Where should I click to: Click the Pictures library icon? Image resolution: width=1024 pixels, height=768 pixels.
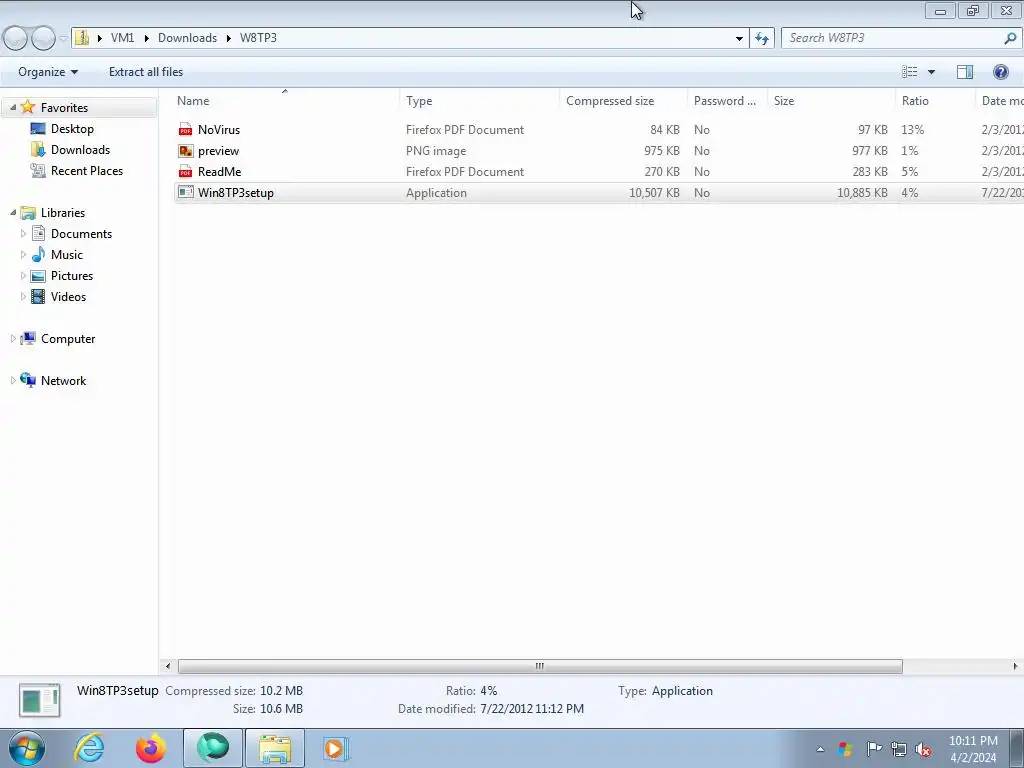(x=38, y=276)
